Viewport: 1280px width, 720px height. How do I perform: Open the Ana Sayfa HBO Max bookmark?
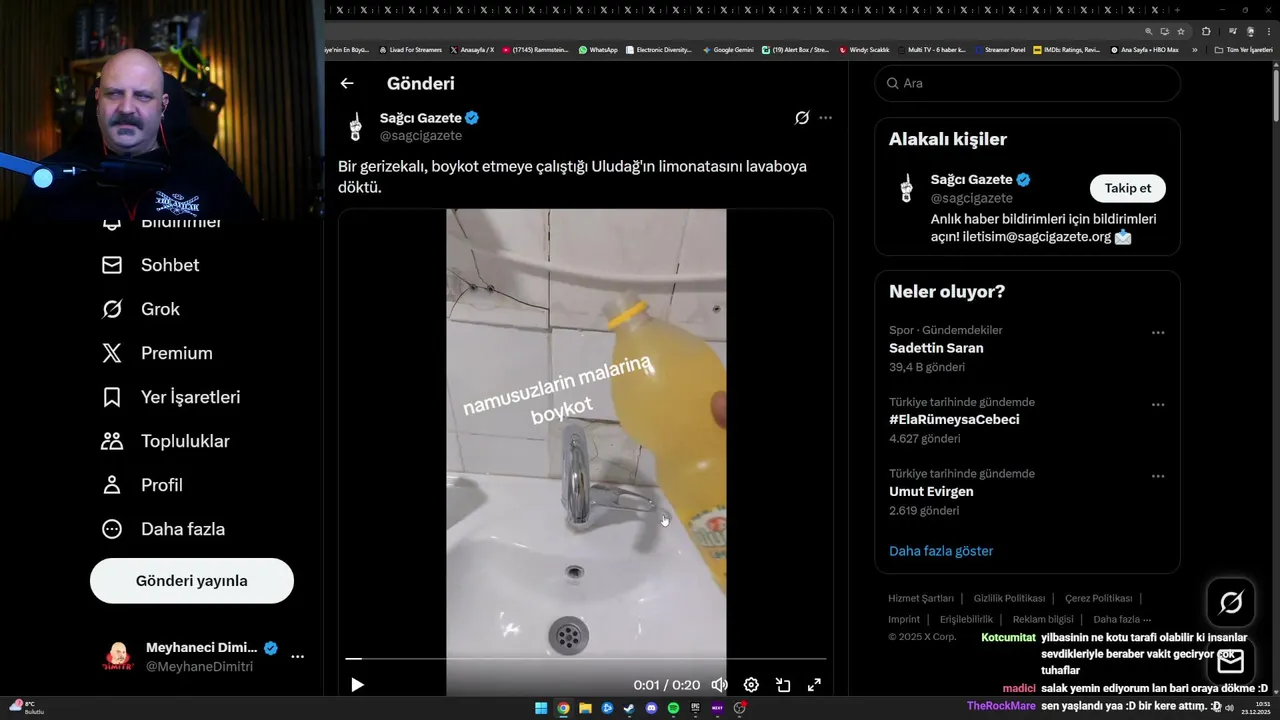point(1144,49)
